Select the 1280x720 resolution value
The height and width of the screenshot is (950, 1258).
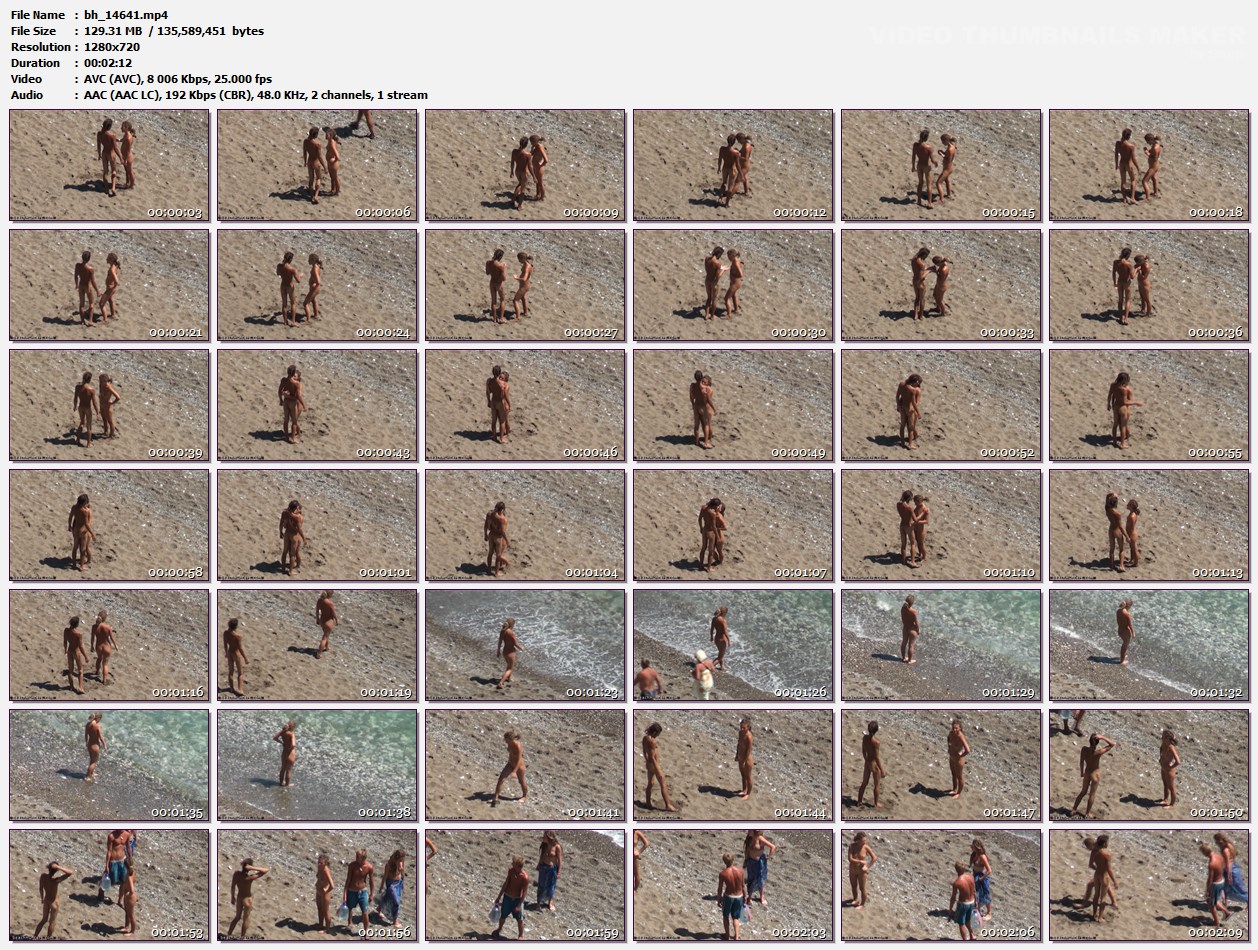(x=112, y=47)
